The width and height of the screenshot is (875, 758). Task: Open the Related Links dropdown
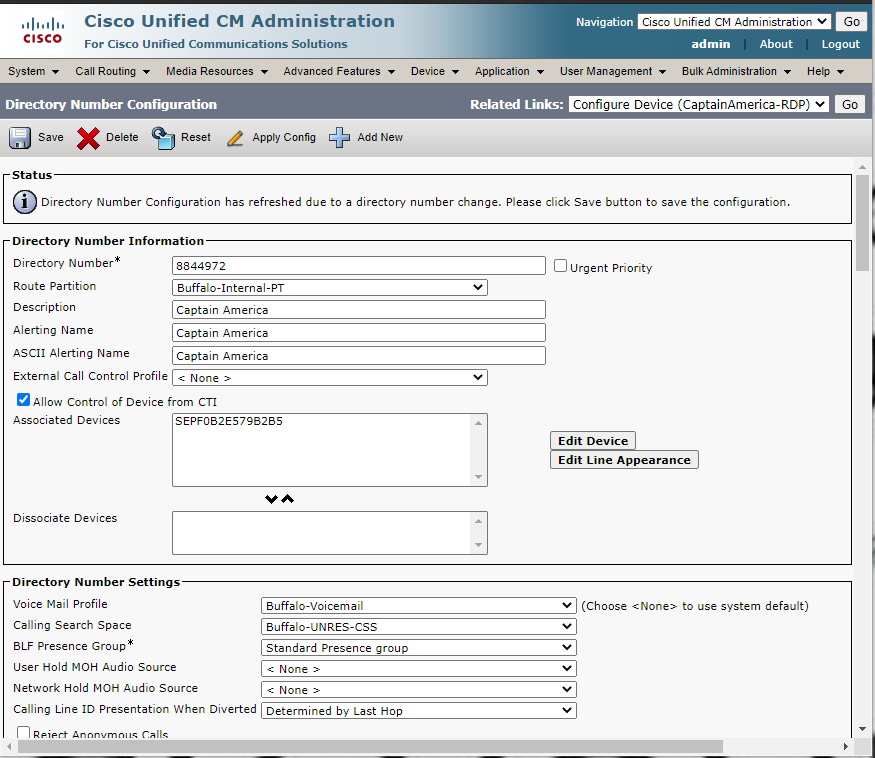698,104
